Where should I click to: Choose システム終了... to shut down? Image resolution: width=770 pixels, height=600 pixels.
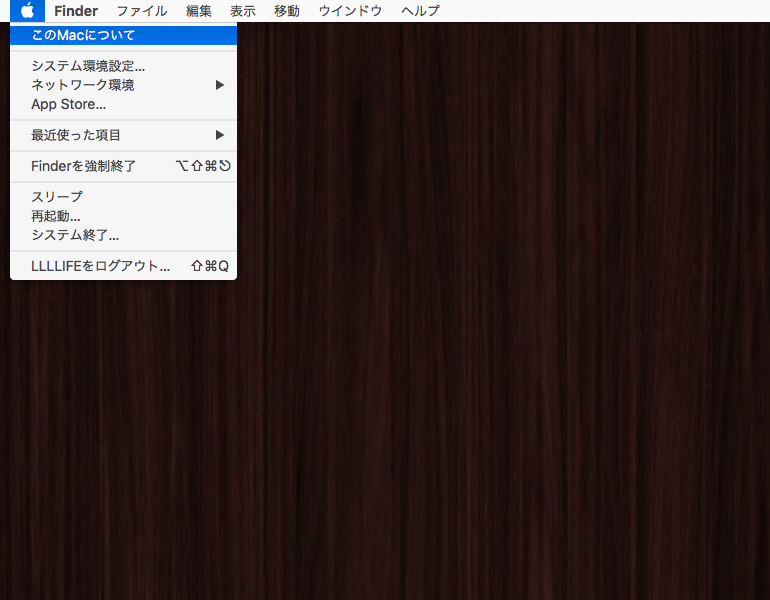pos(75,235)
